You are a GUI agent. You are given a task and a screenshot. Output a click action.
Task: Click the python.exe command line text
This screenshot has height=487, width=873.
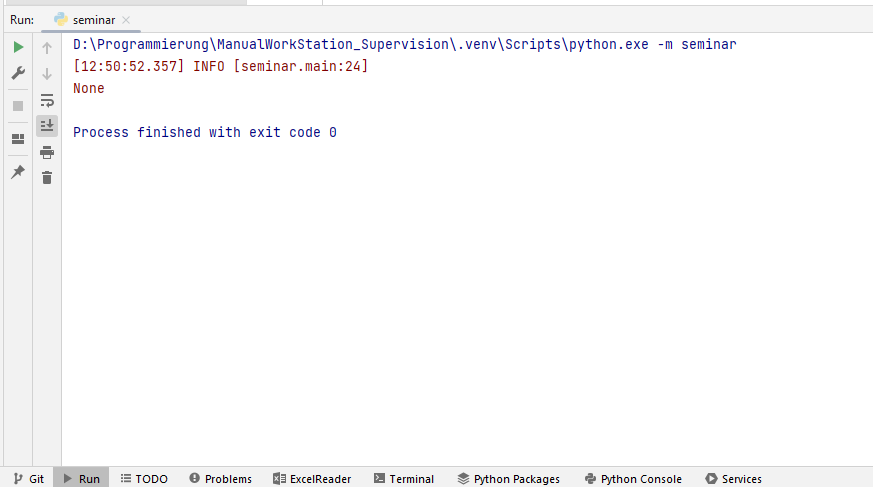pos(405,45)
